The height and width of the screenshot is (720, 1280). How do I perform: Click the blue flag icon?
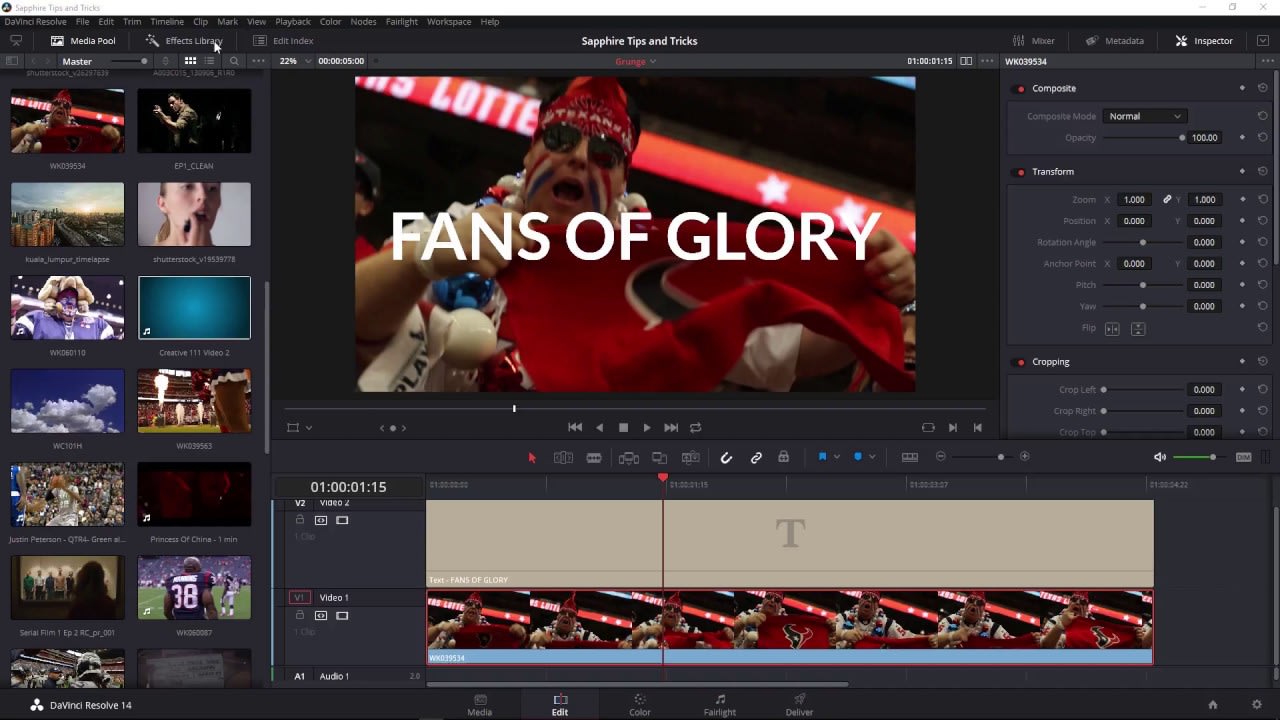click(x=822, y=457)
